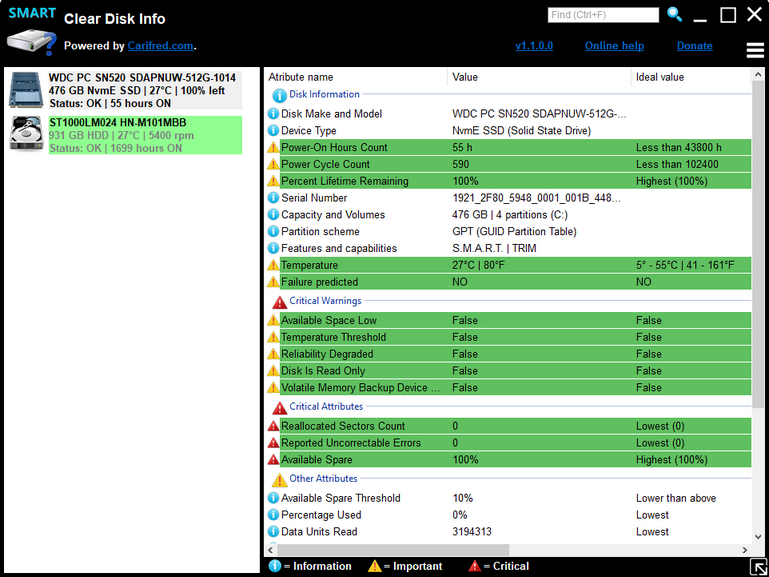The height and width of the screenshot is (577, 769).
Task: Click the red Critical Warnings triangle icon
Action: [280, 302]
